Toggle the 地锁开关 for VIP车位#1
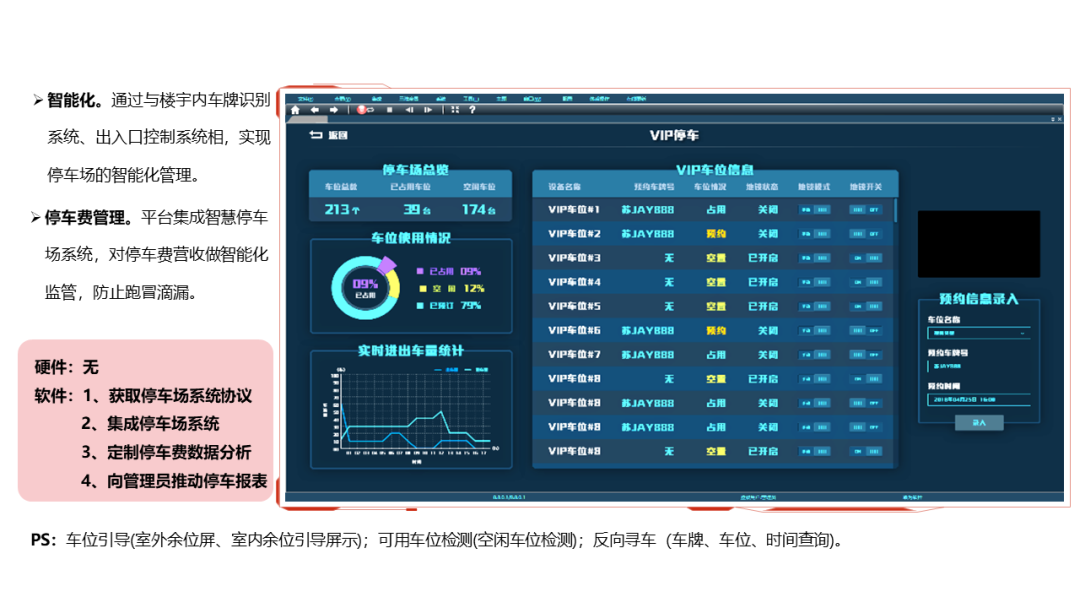Image resolution: width=1080 pixels, height=608 pixels. coord(866,210)
